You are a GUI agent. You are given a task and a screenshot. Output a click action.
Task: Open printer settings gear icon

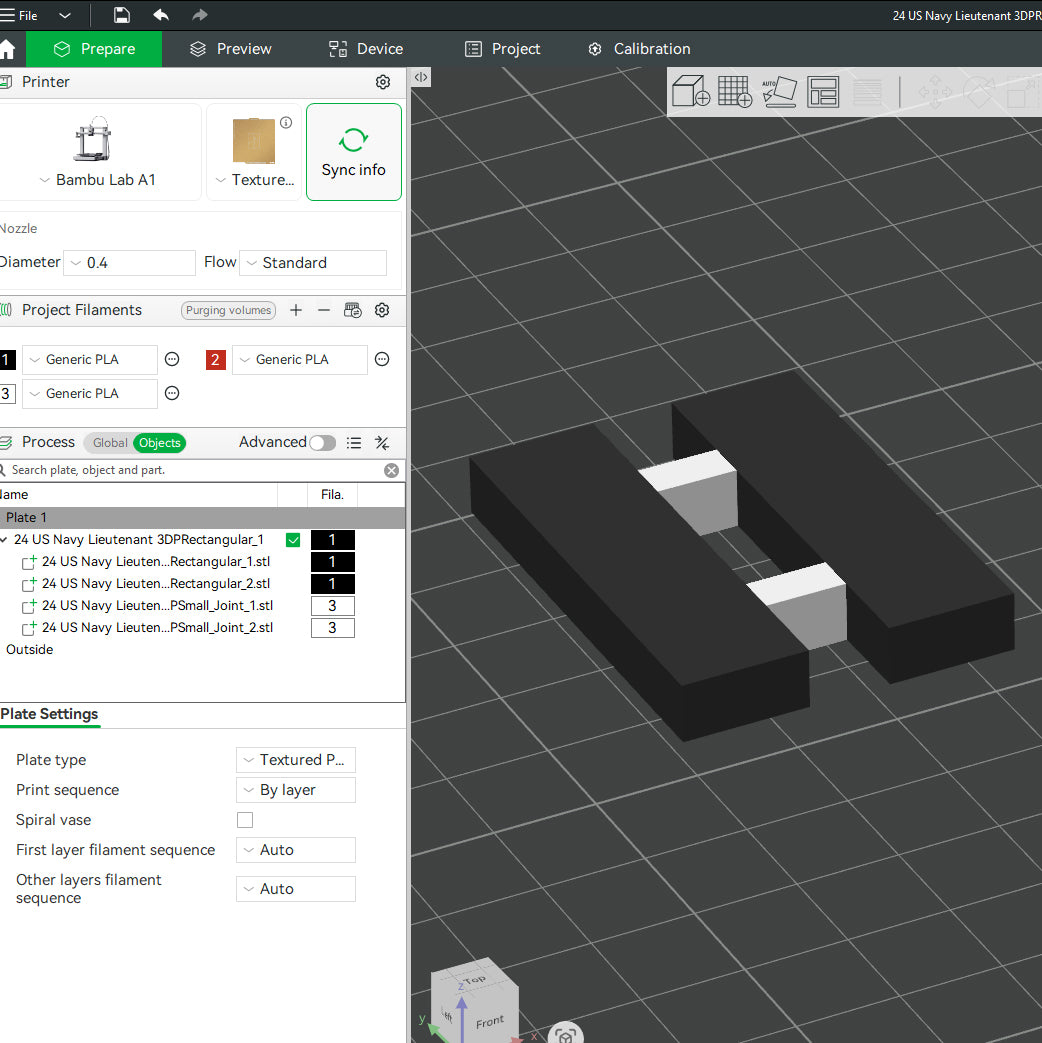tap(383, 82)
